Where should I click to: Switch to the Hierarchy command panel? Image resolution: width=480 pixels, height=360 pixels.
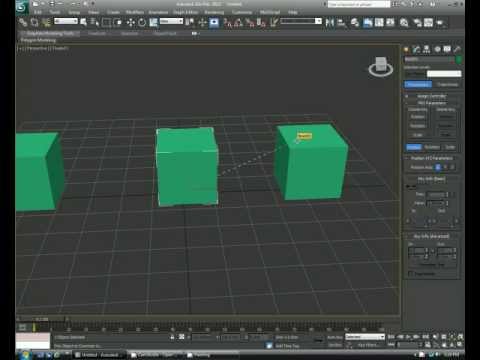tap(427, 49)
